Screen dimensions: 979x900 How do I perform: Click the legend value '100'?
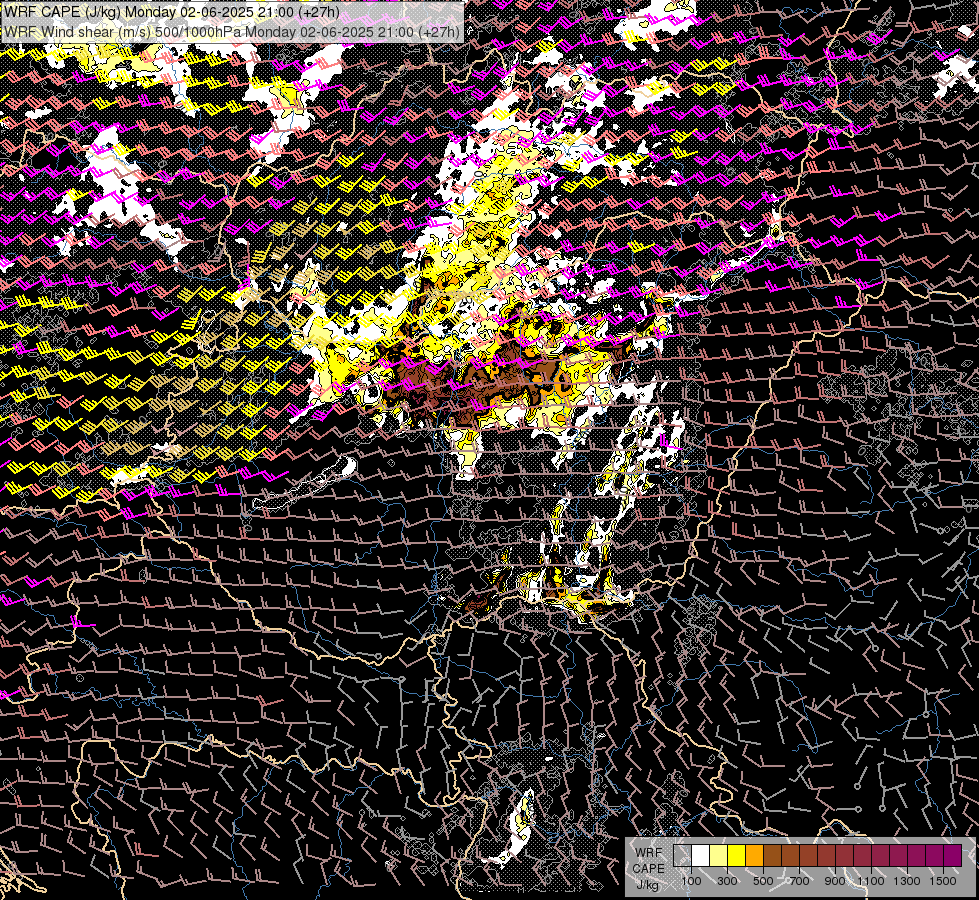pyautogui.click(x=691, y=881)
